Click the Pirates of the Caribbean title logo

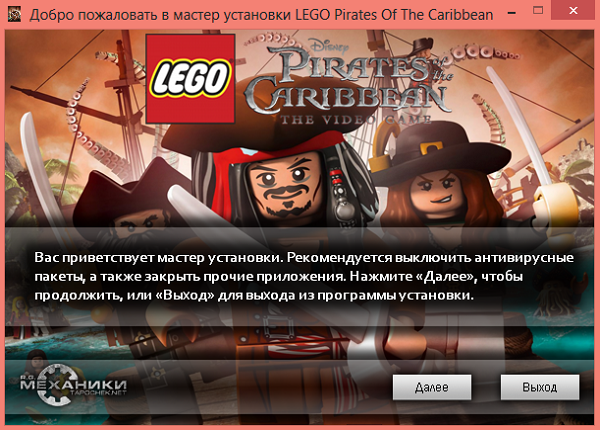[x=347, y=82]
